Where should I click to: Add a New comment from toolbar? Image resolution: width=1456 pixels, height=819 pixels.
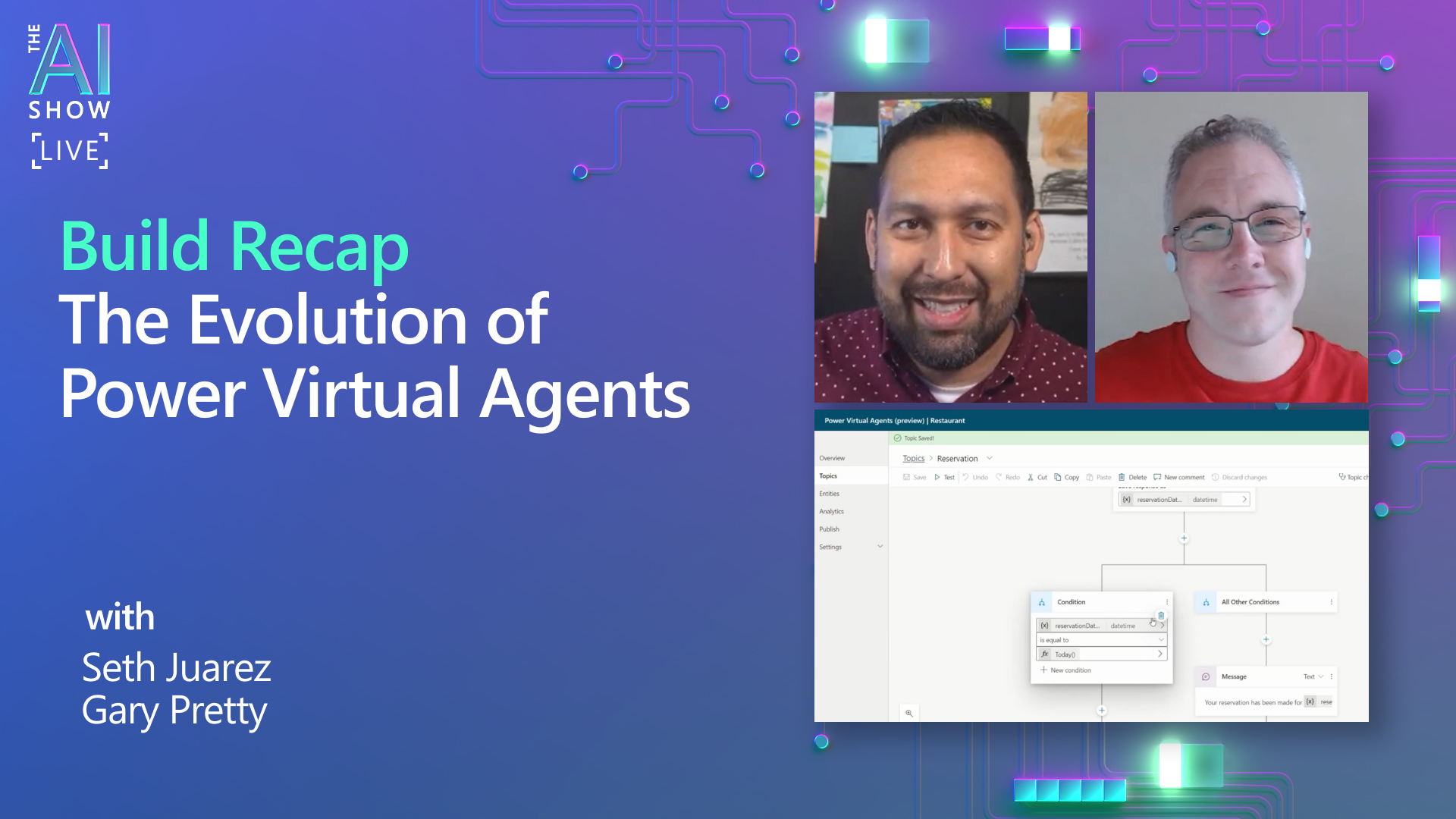coord(1179,477)
